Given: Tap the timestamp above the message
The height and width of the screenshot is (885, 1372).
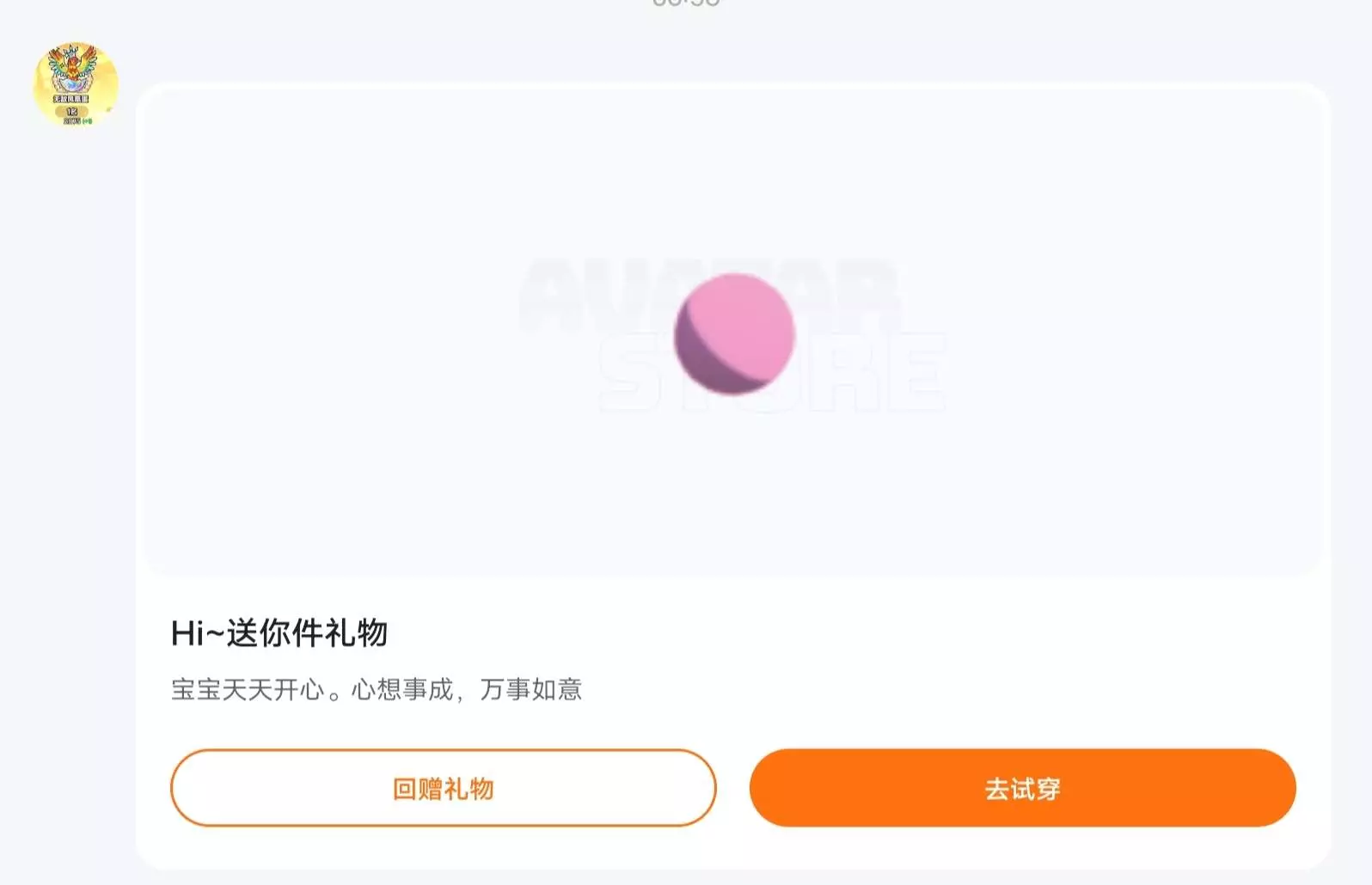Looking at the screenshot, I should [x=686, y=3].
